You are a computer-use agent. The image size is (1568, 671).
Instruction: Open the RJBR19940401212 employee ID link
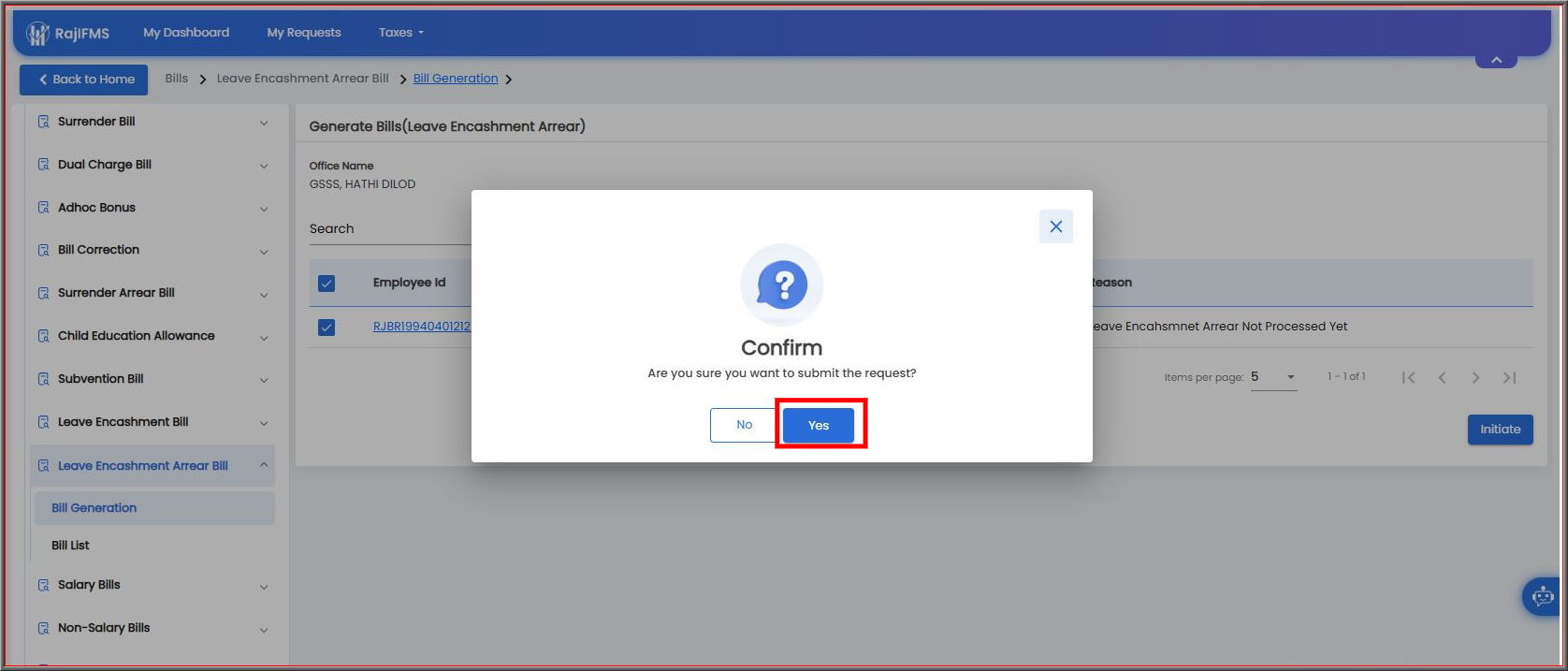tap(422, 327)
